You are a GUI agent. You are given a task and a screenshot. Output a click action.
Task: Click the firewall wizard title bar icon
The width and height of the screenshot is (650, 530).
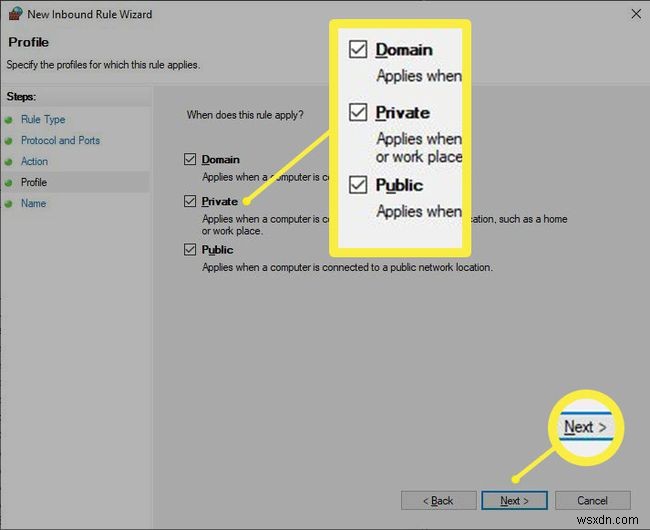(x=16, y=14)
